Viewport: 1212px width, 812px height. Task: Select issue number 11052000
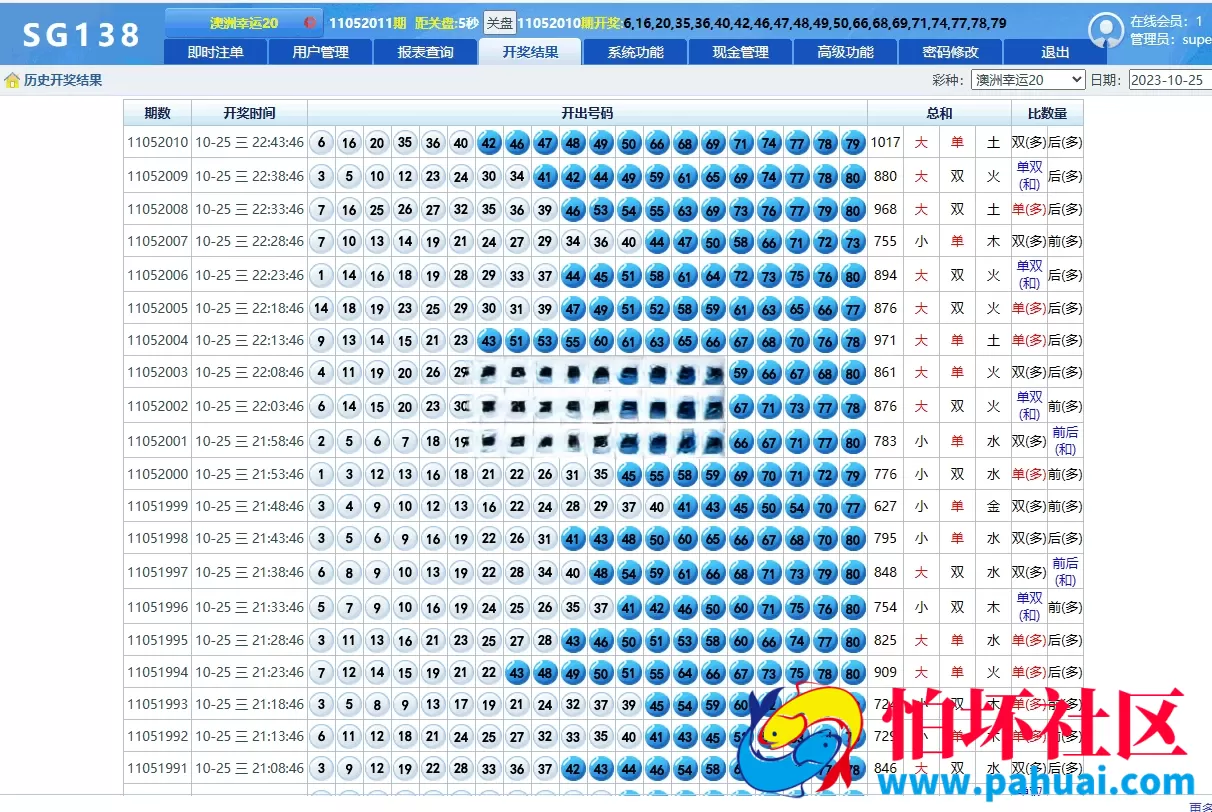[157, 474]
